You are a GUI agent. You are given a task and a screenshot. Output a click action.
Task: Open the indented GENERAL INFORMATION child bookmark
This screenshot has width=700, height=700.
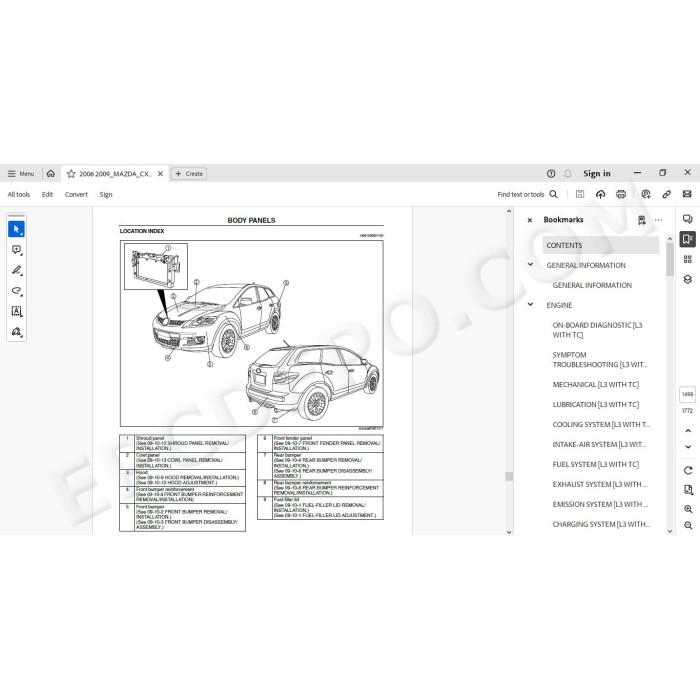(592, 285)
